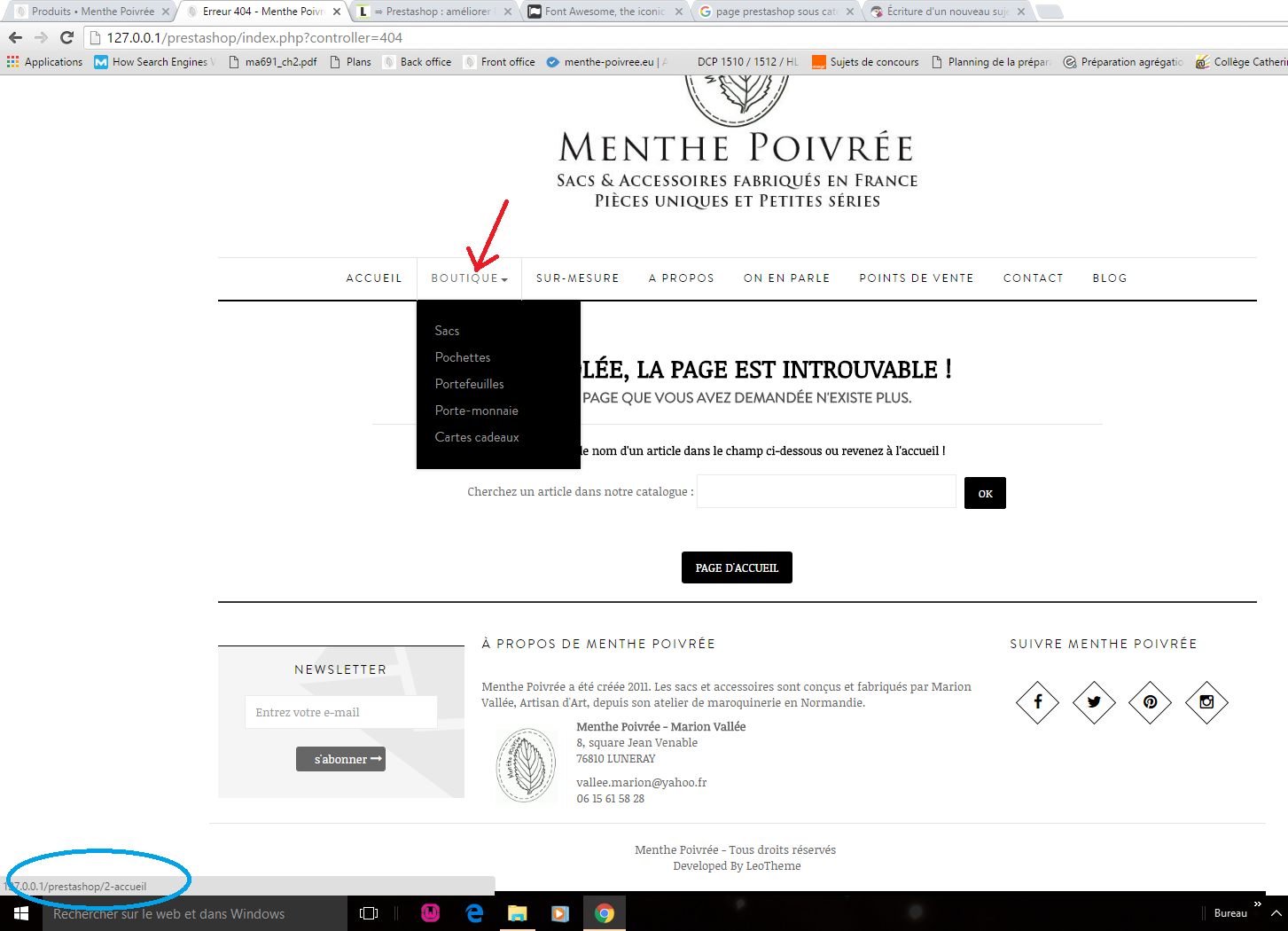Open the BOUTIQUE dropdown menu
The height and width of the screenshot is (931, 1288).
click(x=469, y=278)
